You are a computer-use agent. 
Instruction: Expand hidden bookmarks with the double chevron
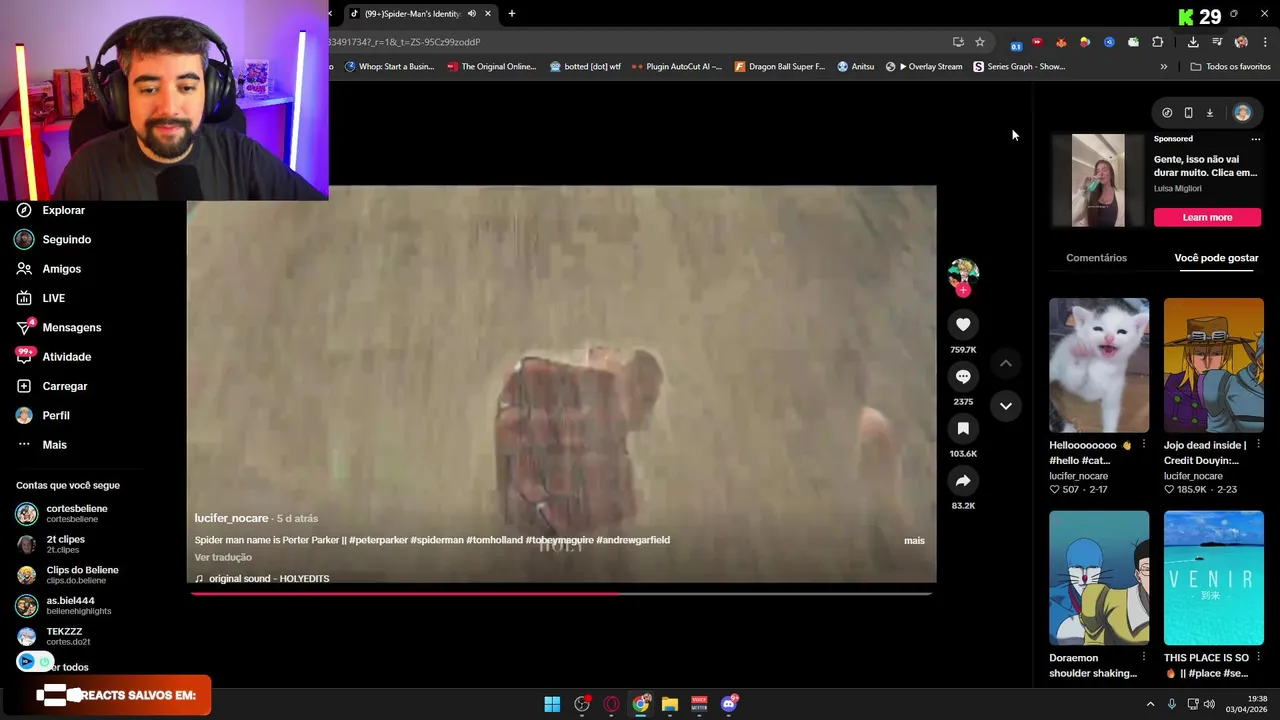[x=1163, y=67]
